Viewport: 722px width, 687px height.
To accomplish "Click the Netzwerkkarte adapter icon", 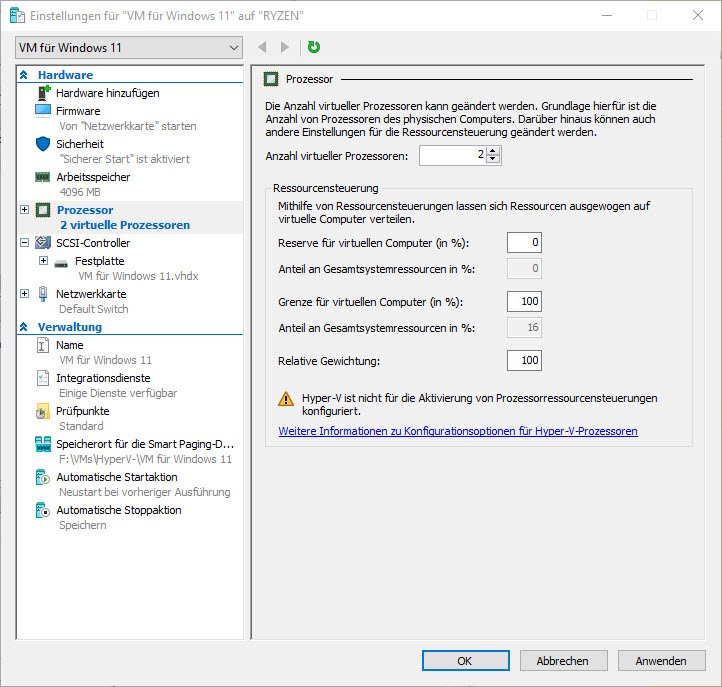I will coord(42,294).
